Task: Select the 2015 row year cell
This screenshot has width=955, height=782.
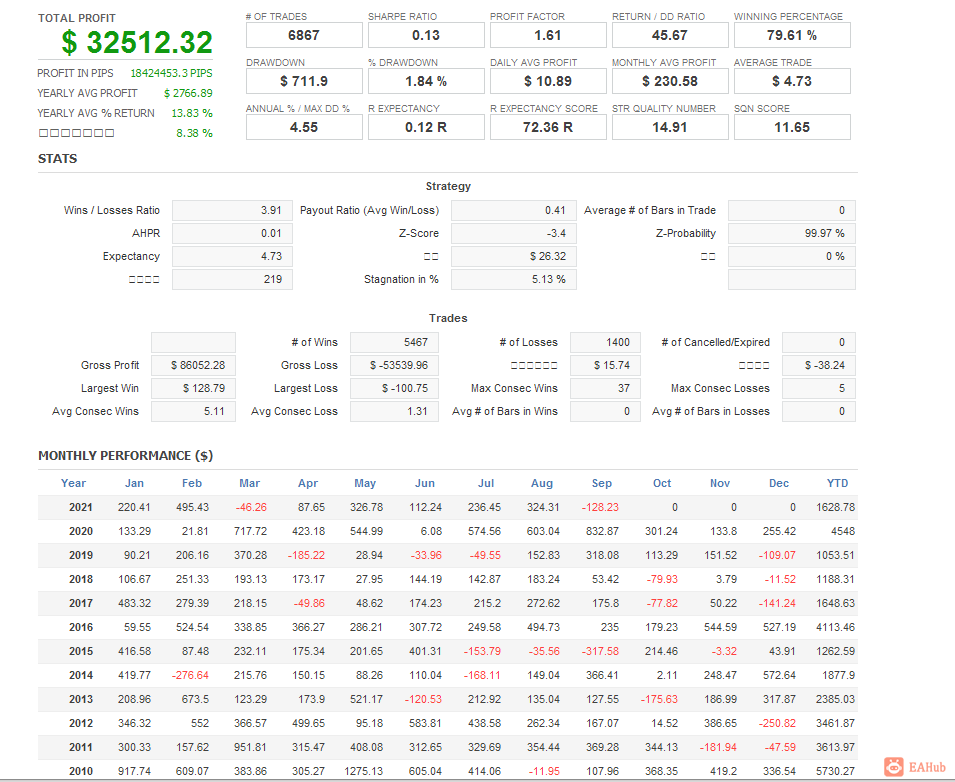Action: pyautogui.click(x=80, y=652)
